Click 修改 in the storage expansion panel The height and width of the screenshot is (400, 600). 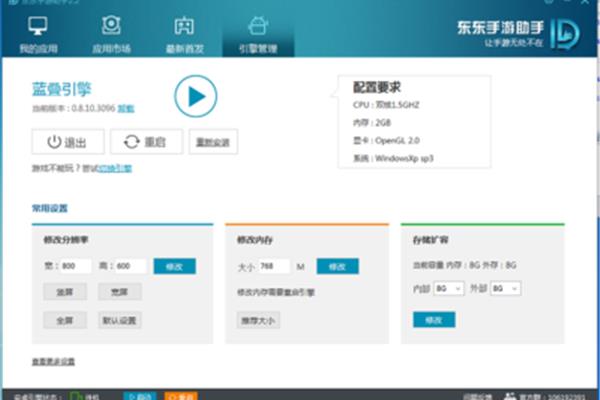coord(434,320)
